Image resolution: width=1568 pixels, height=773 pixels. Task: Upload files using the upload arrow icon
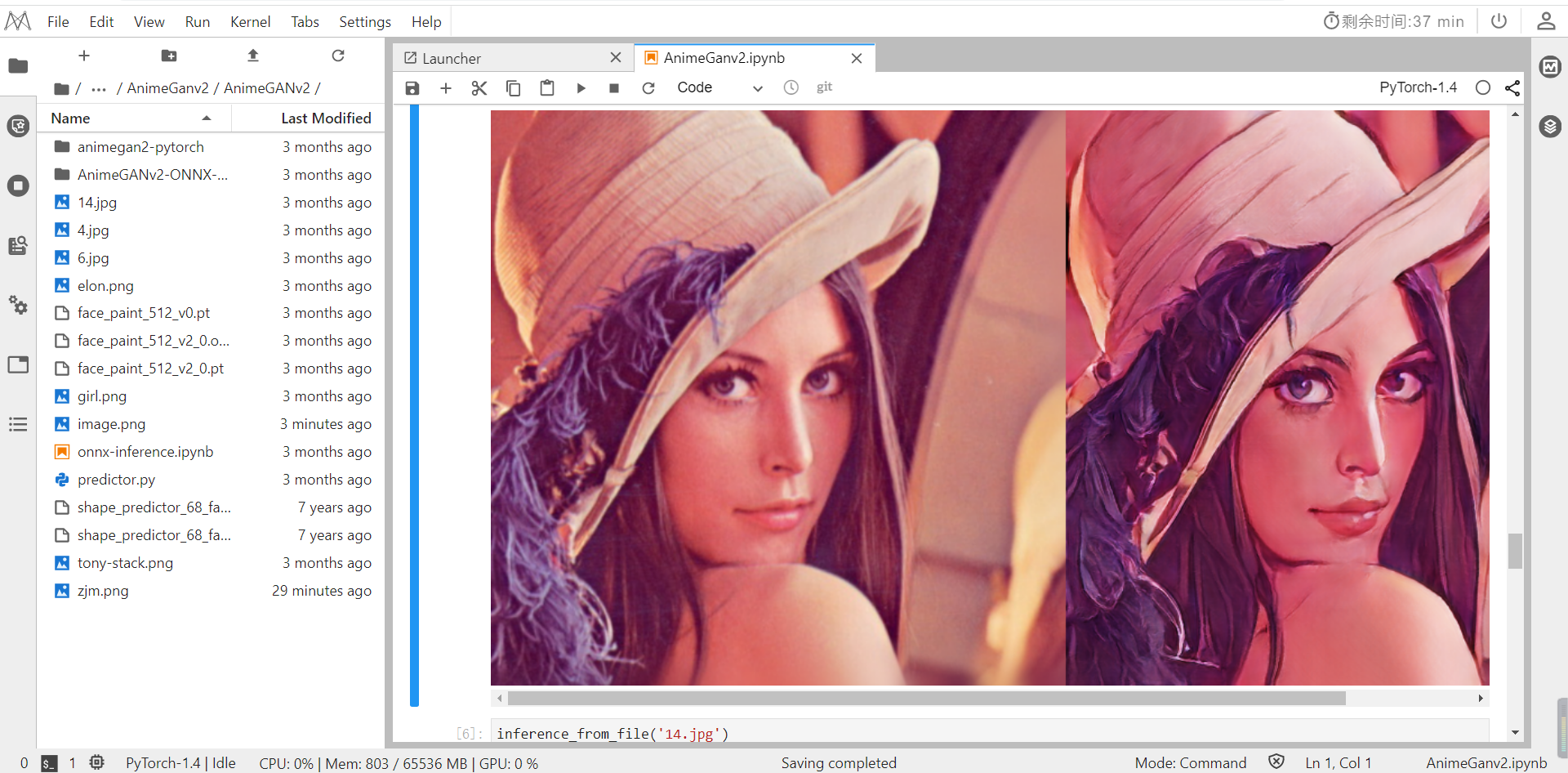click(x=253, y=56)
